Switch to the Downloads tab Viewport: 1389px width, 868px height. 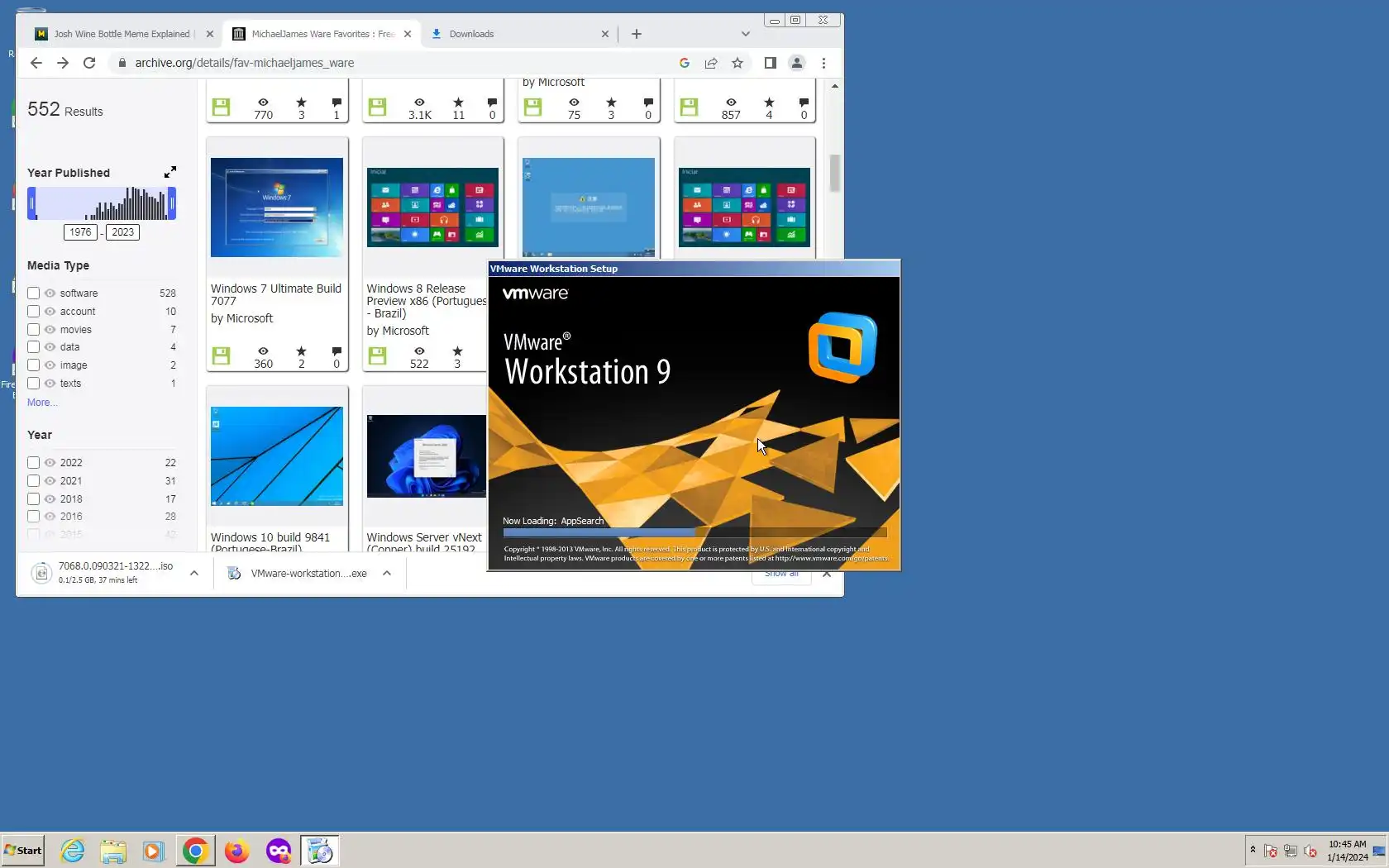click(x=520, y=34)
